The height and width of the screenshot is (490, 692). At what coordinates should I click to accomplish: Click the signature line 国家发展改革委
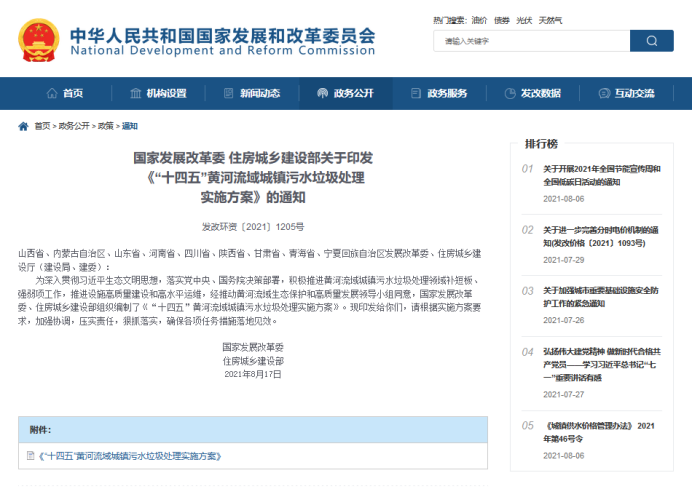[x=253, y=347]
